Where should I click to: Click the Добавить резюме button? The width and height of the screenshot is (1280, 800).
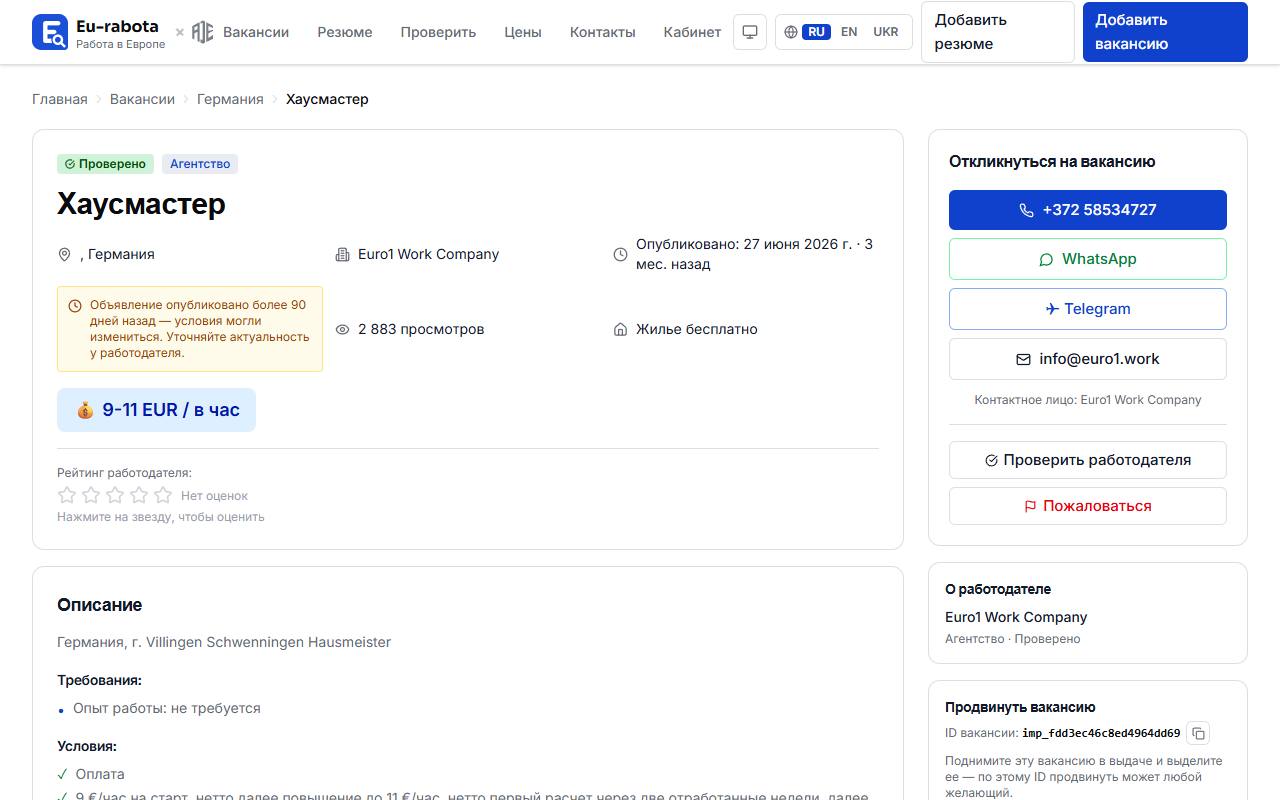(998, 32)
